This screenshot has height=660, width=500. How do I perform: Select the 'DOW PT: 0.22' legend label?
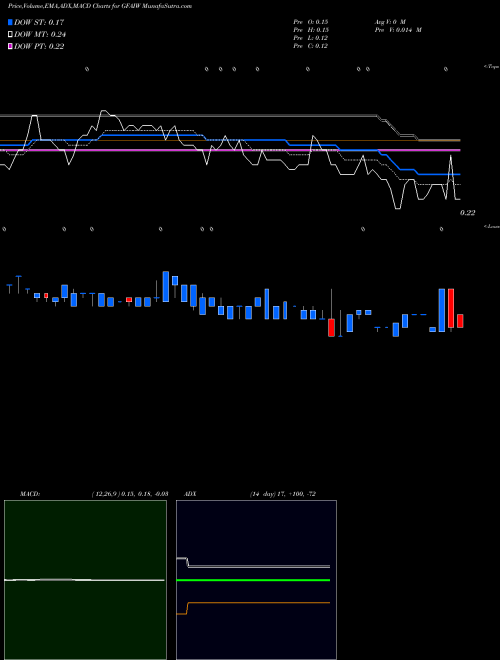coord(39,47)
